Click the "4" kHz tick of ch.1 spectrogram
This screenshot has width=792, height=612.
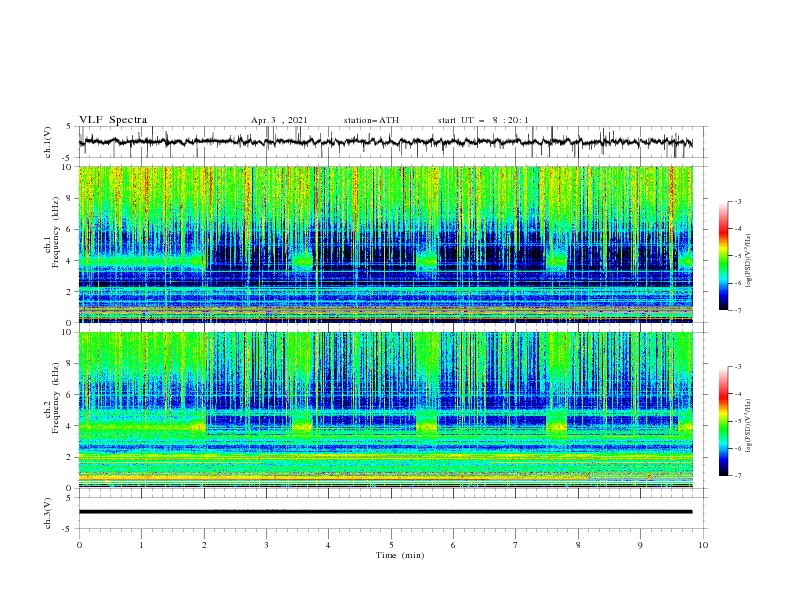[70, 261]
